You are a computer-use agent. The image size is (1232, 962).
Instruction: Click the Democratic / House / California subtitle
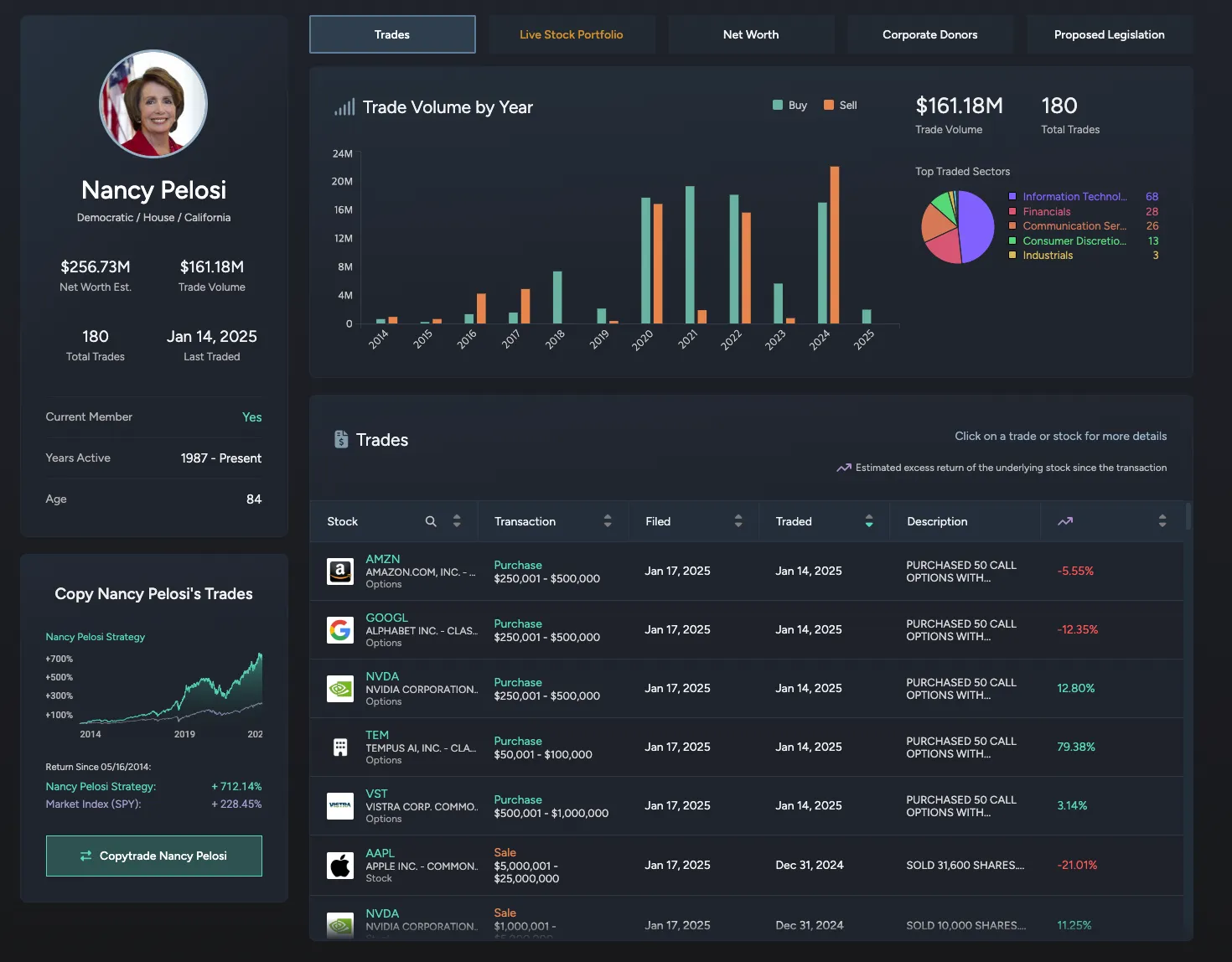(x=154, y=217)
